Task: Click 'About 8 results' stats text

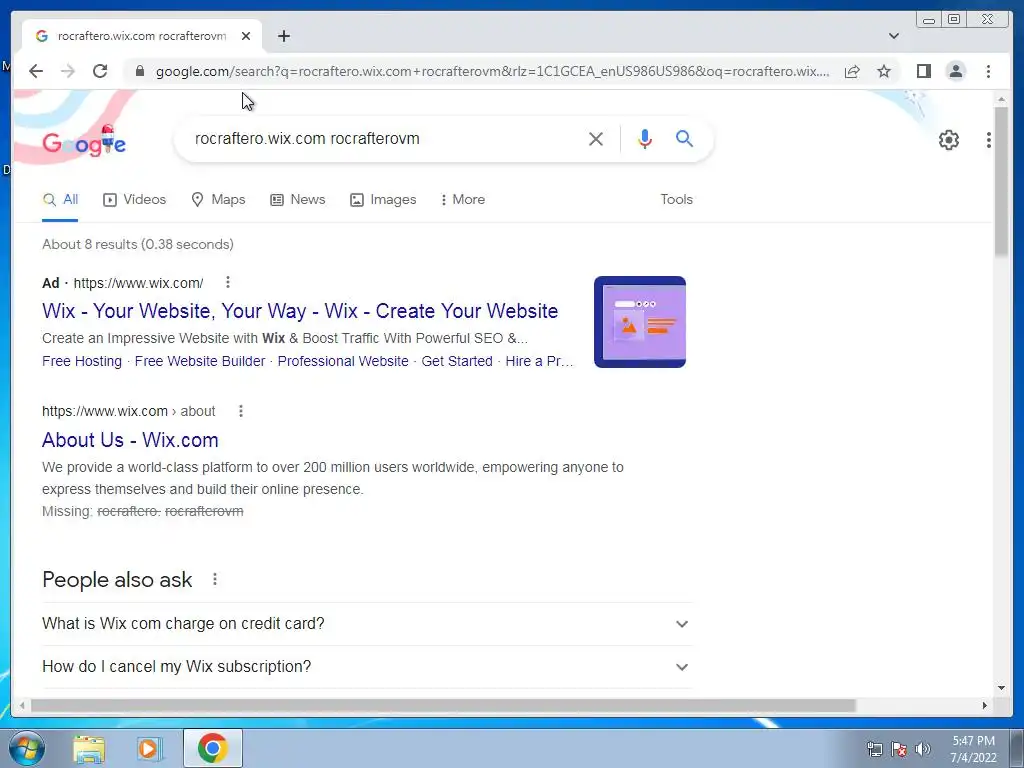Action: (x=138, y=244)
